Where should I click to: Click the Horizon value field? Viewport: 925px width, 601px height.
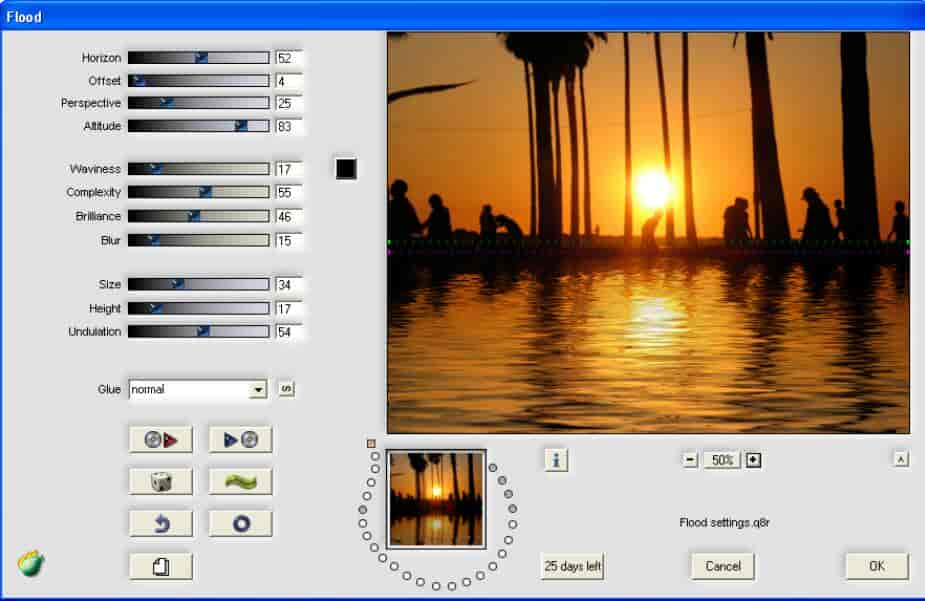[289, 58]
